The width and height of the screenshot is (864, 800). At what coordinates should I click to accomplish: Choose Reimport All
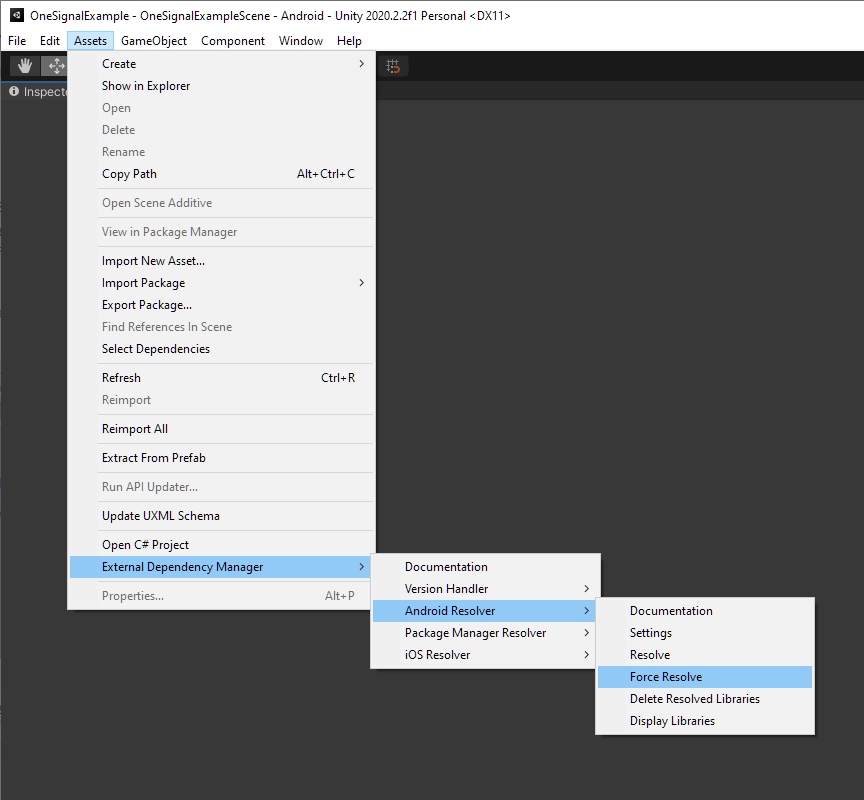tap(222, 429)
